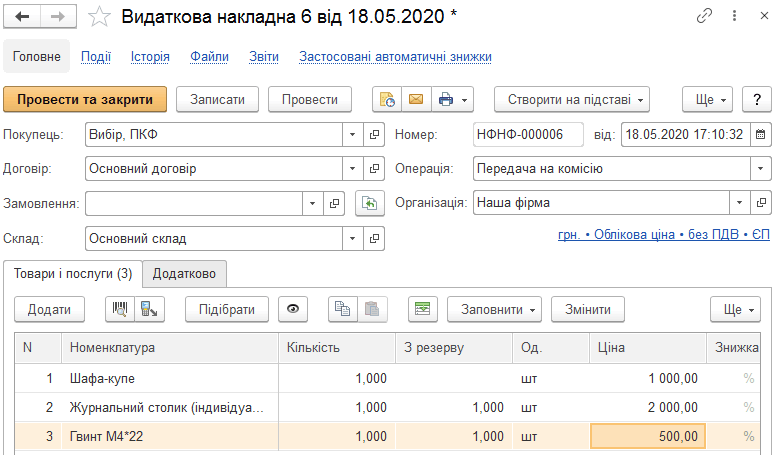Screen dimensions: 779x455
Task: Load from data collection terminal icon
Action: (x=149, y=309)
